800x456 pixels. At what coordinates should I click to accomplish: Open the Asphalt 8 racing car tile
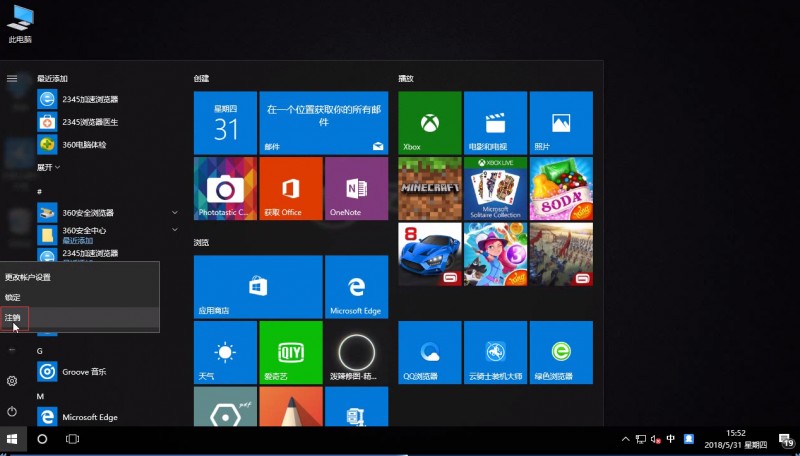coord(430,254)
